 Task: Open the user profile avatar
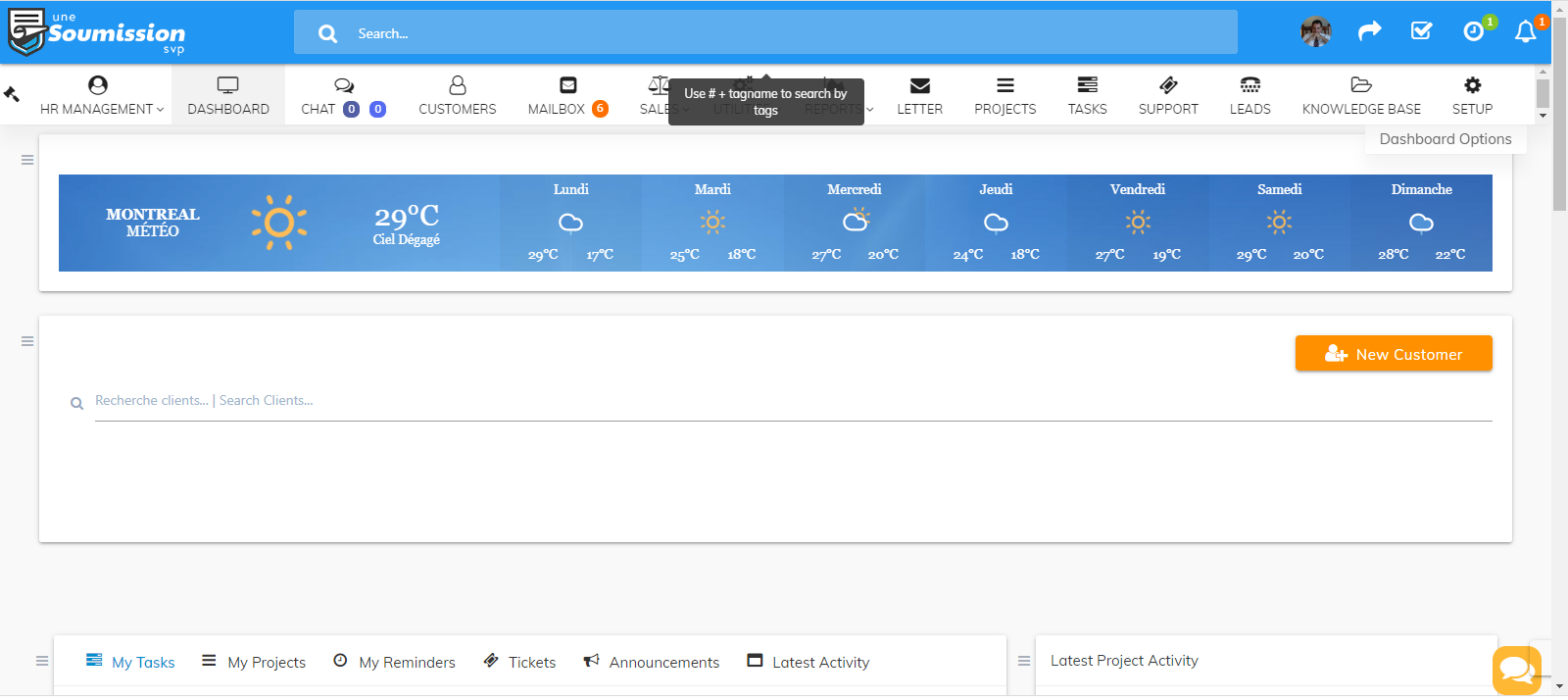pyautogui.click(x=1316, y=32)
